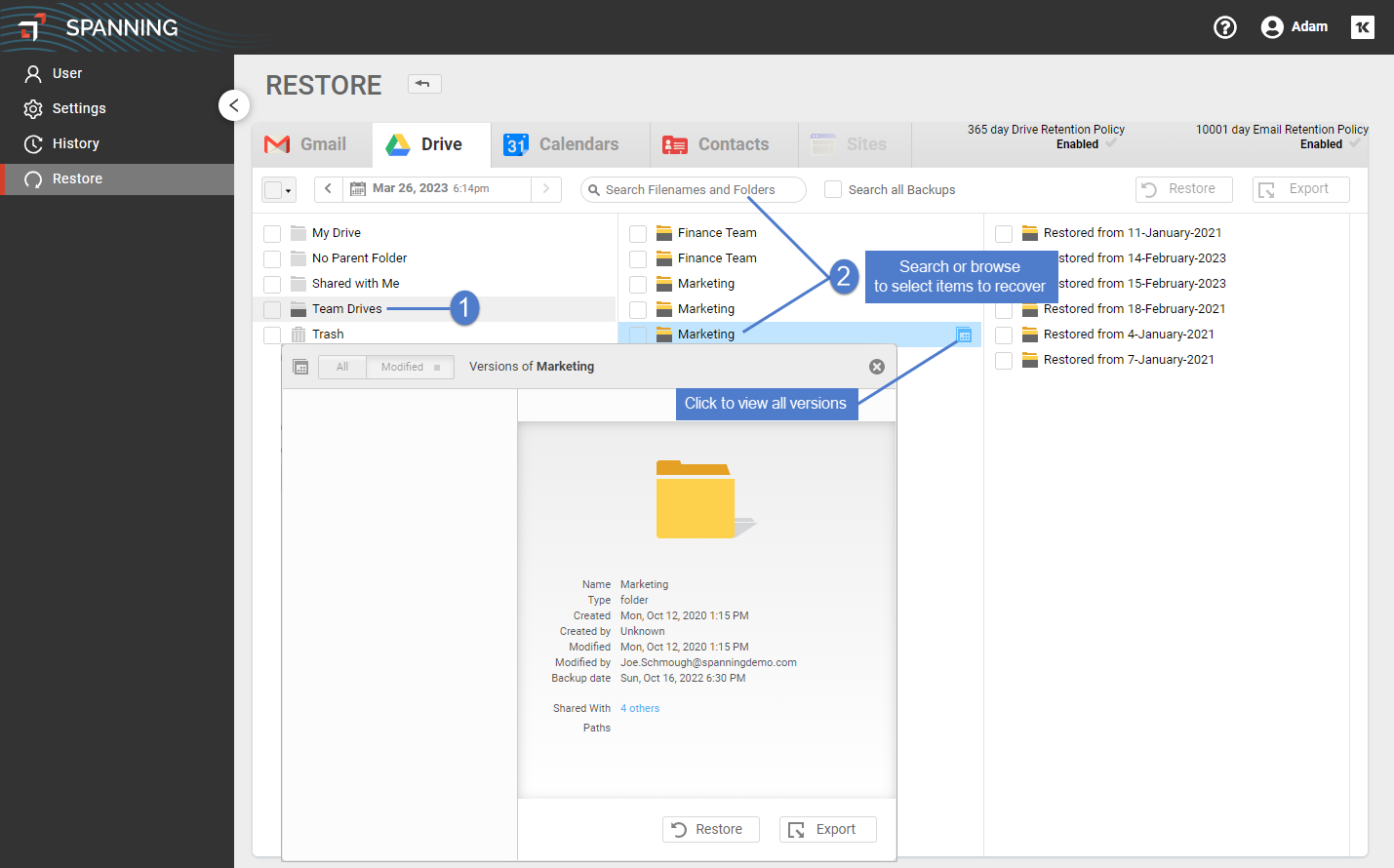Switch to the Calendars tab
1394x868 pixels.
tap(570, 144)
